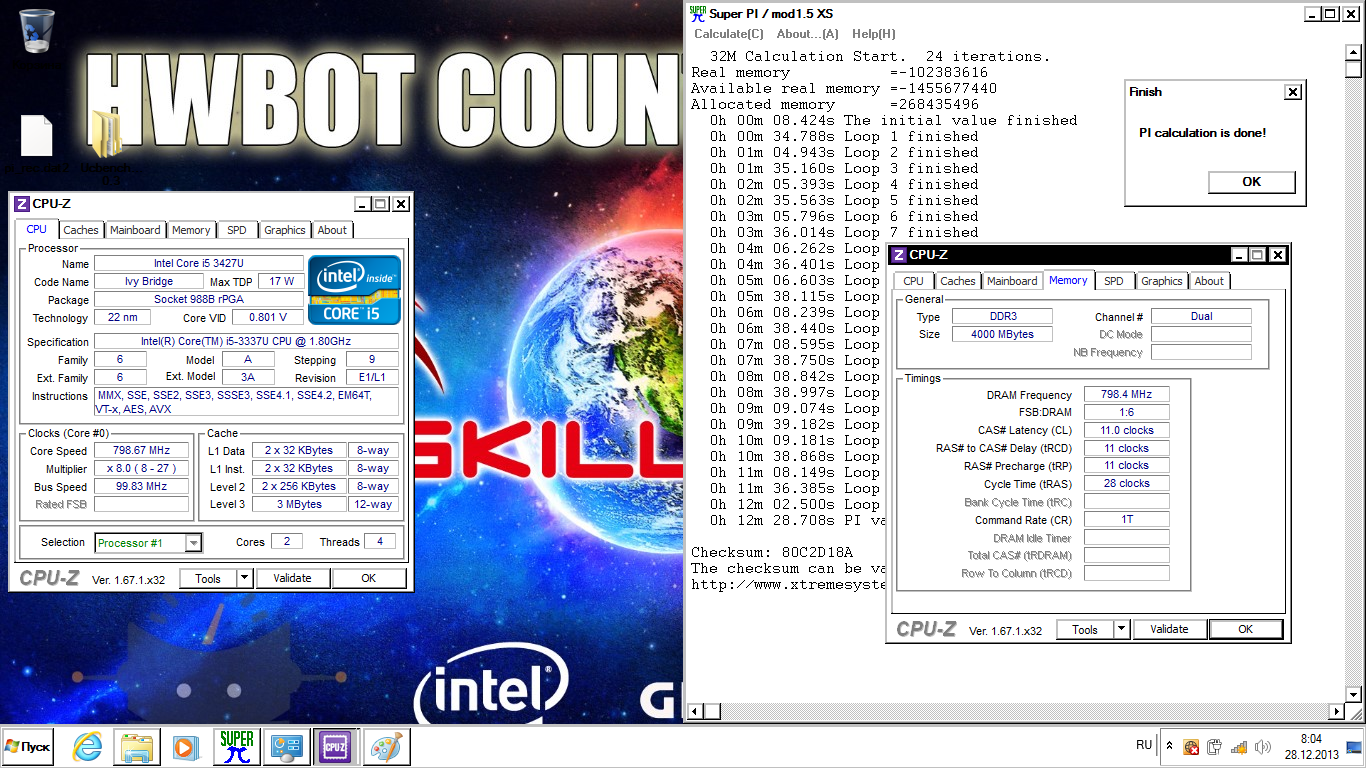
Task: Click Tools button in left CPU-Z
Action: coord(208,578)
